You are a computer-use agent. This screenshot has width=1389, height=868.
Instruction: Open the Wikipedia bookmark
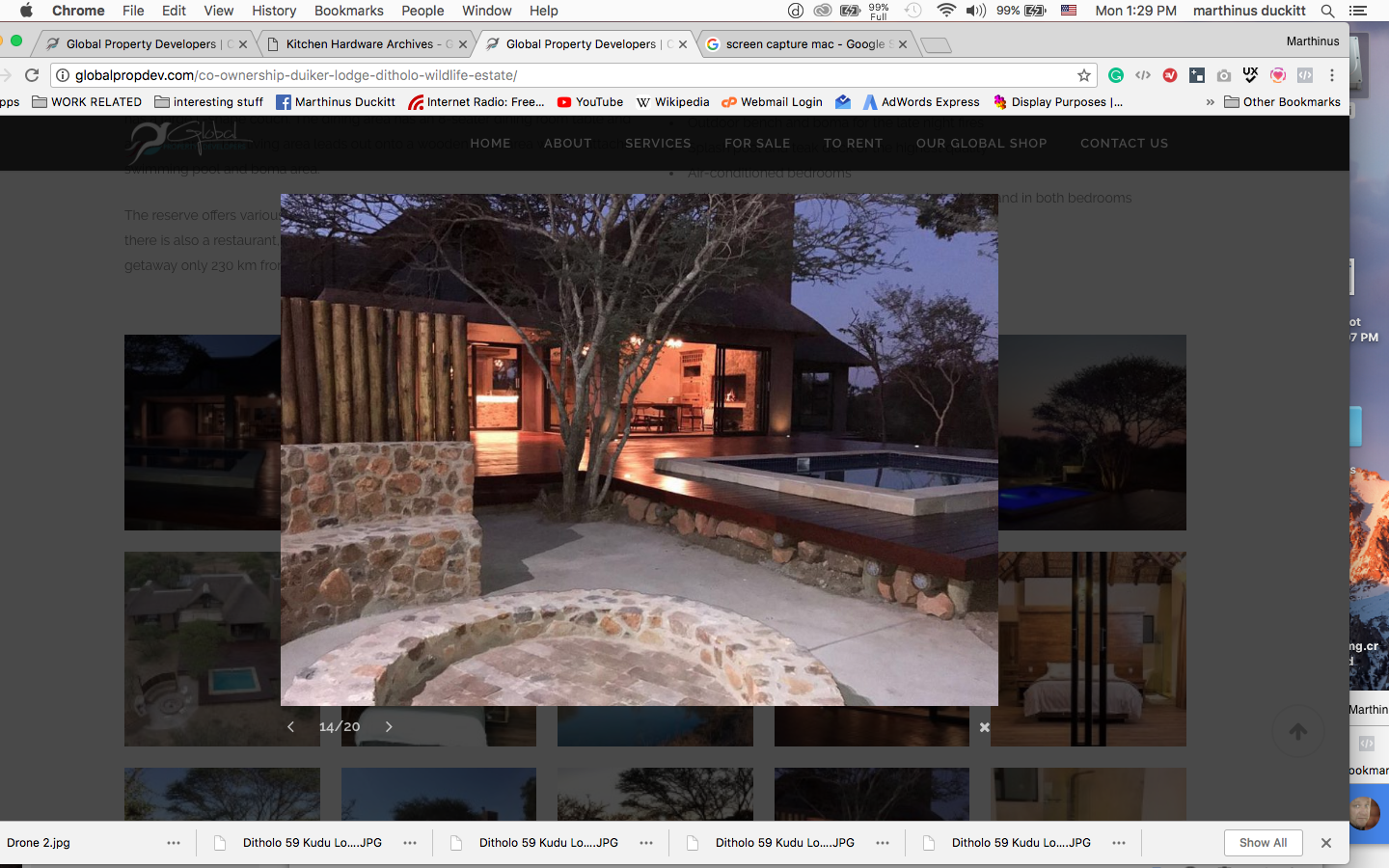coord(672,102)
